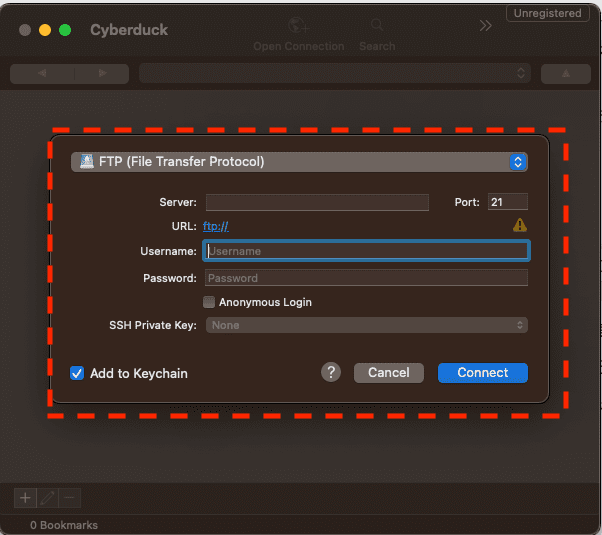The width and height of the screenshot is (602, 535).
Task: Click the yellow minimize window button
Action: pos(45,30)
